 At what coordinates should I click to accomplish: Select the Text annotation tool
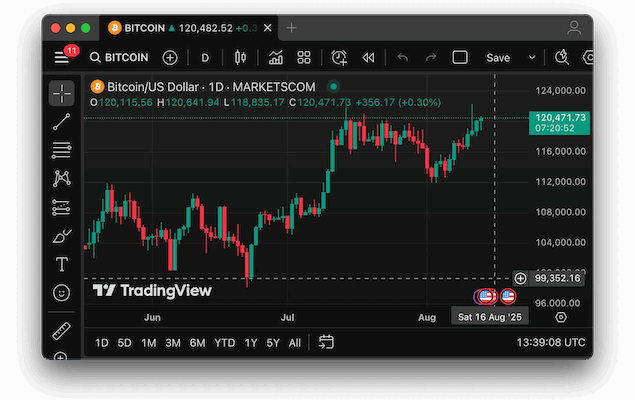pos(62,264)
